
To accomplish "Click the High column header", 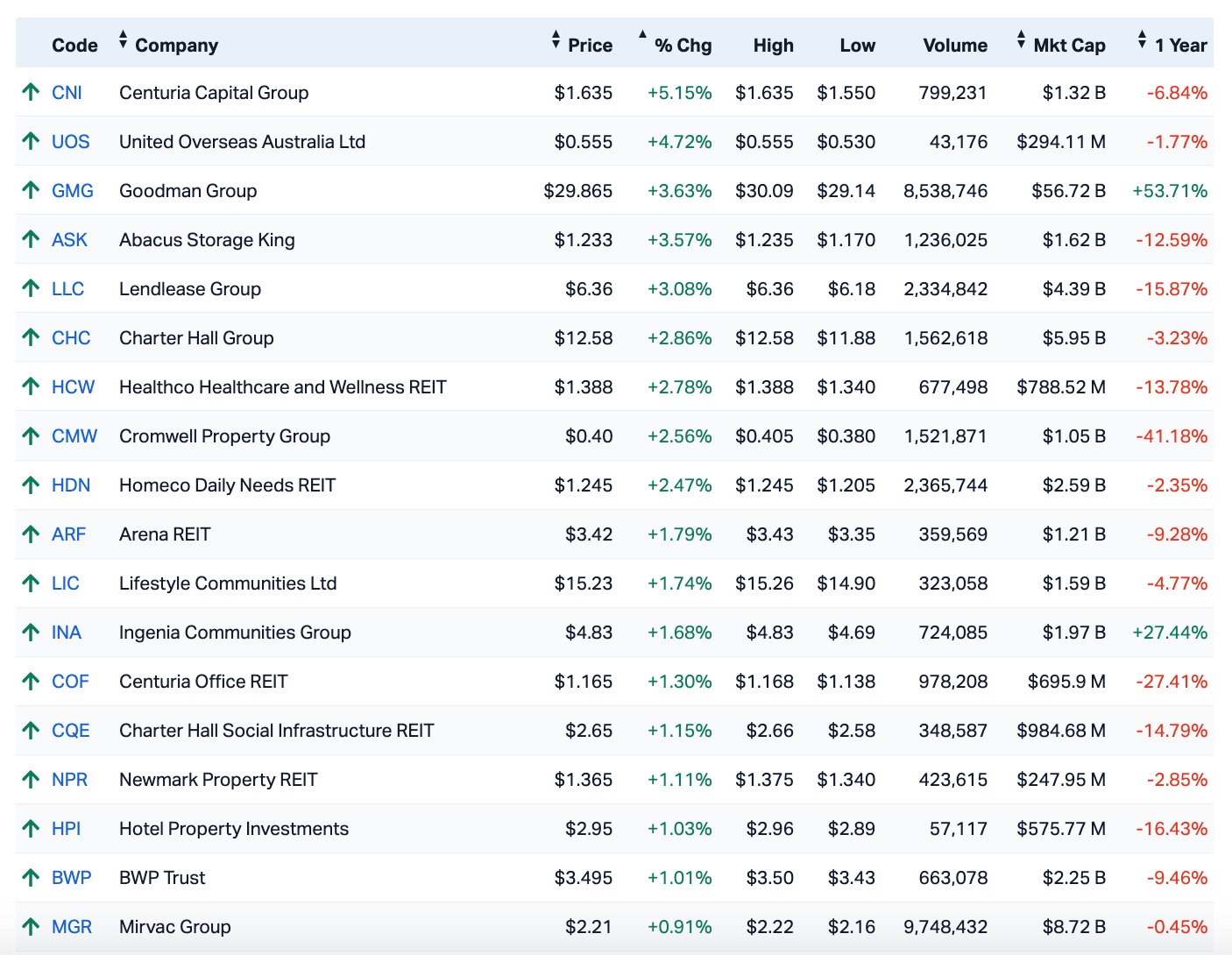I will (774, 46).
